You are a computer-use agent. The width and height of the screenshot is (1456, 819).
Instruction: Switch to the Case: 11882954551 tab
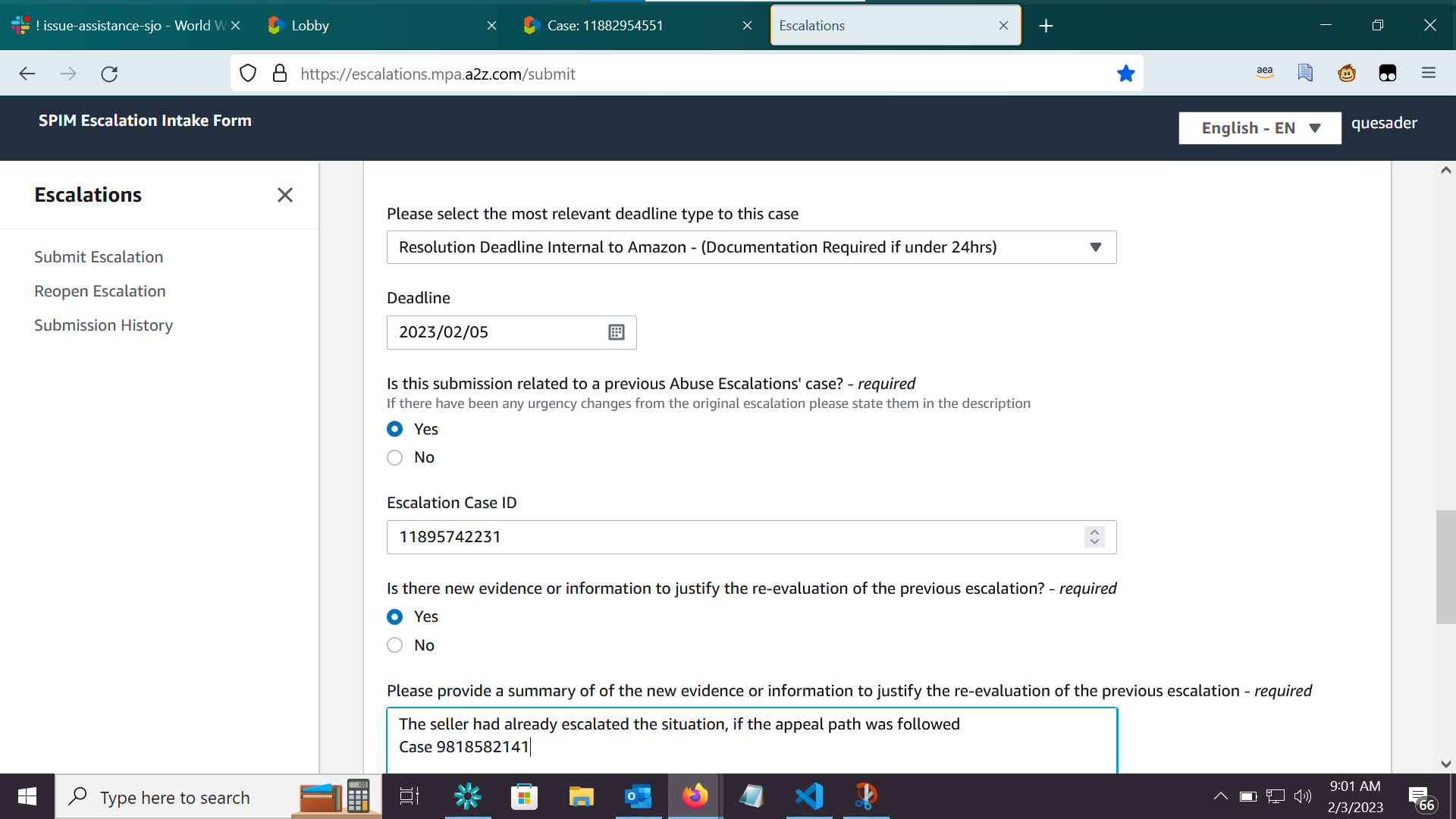point(629,26)
